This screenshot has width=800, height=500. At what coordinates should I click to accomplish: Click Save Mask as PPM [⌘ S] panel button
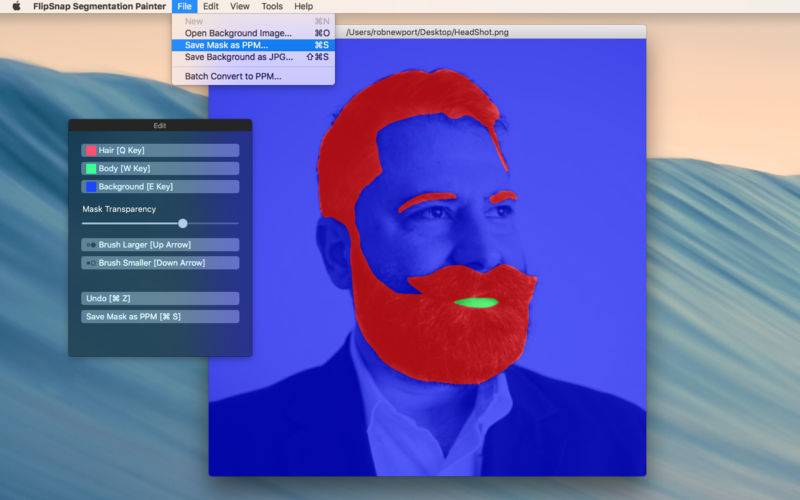click(x=160, y=316)
